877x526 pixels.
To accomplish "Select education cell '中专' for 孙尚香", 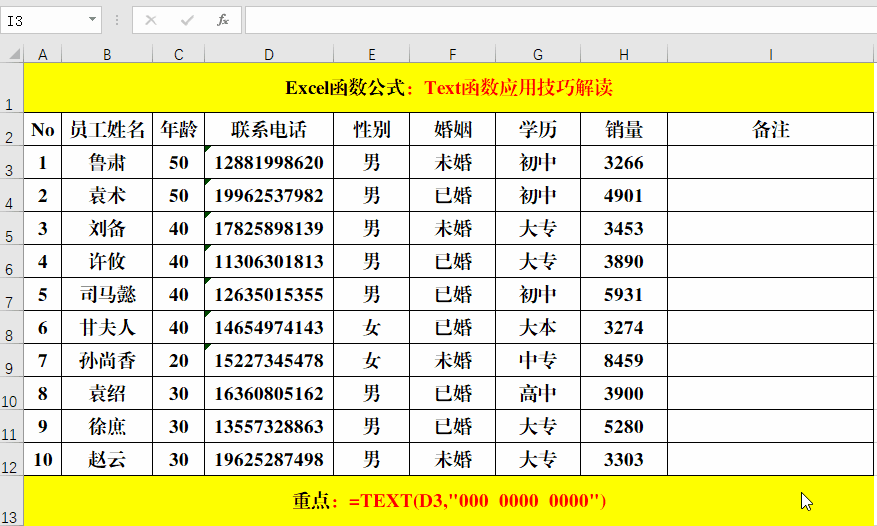I will pos(538,360).
